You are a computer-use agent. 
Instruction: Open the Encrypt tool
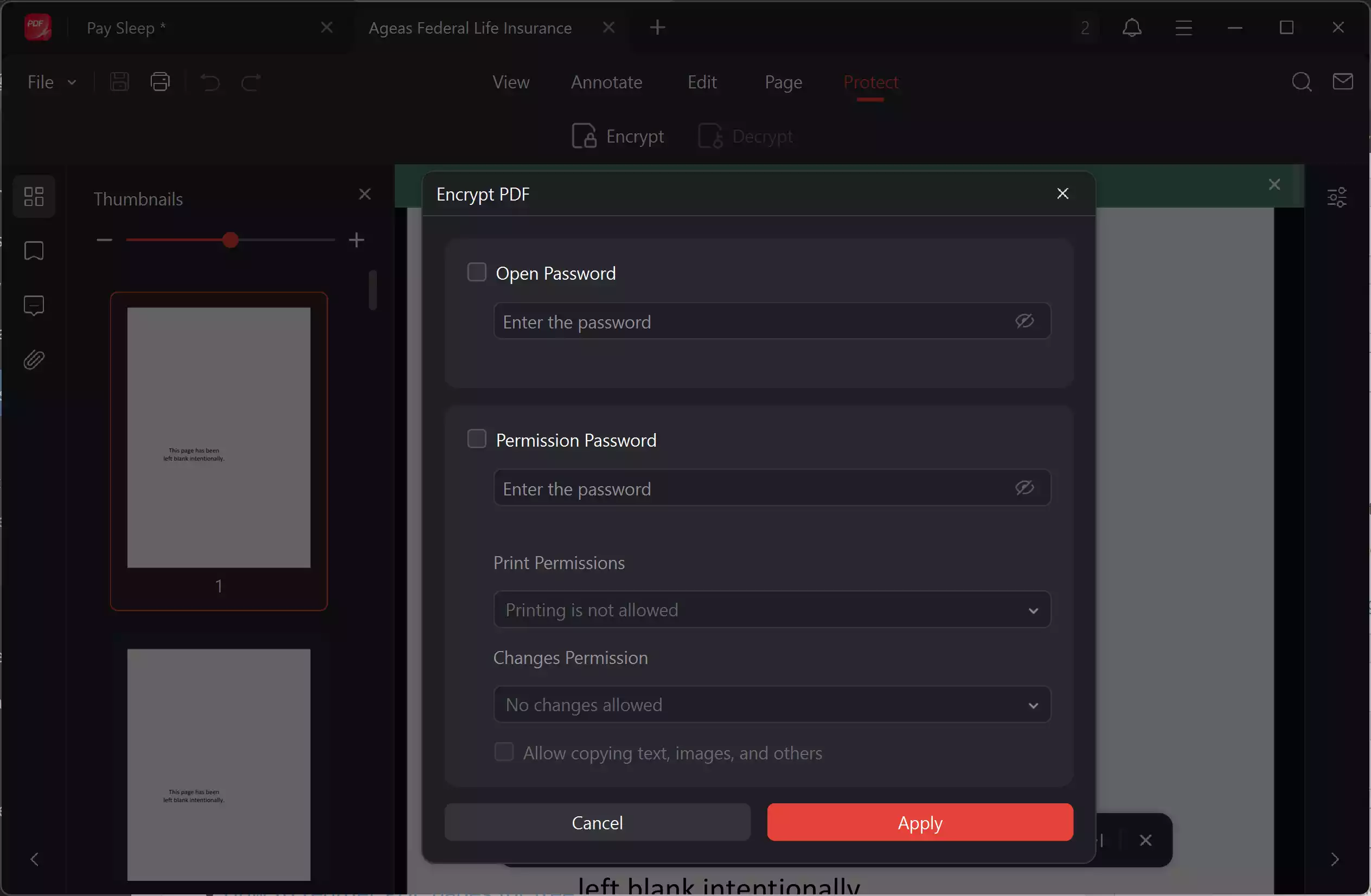click(x=618, y=136)
